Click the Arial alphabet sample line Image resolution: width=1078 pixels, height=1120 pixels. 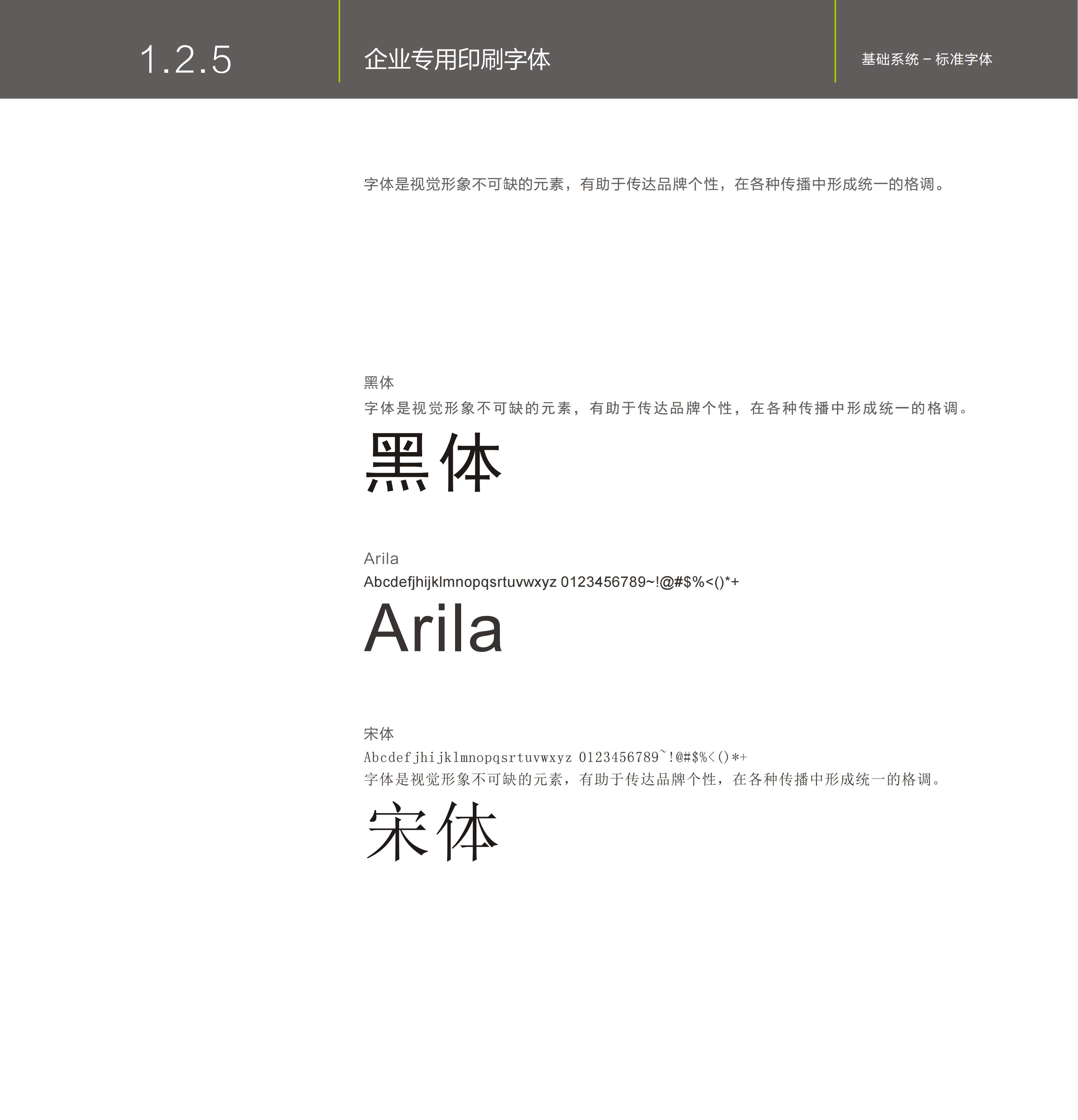coord(551,582)
